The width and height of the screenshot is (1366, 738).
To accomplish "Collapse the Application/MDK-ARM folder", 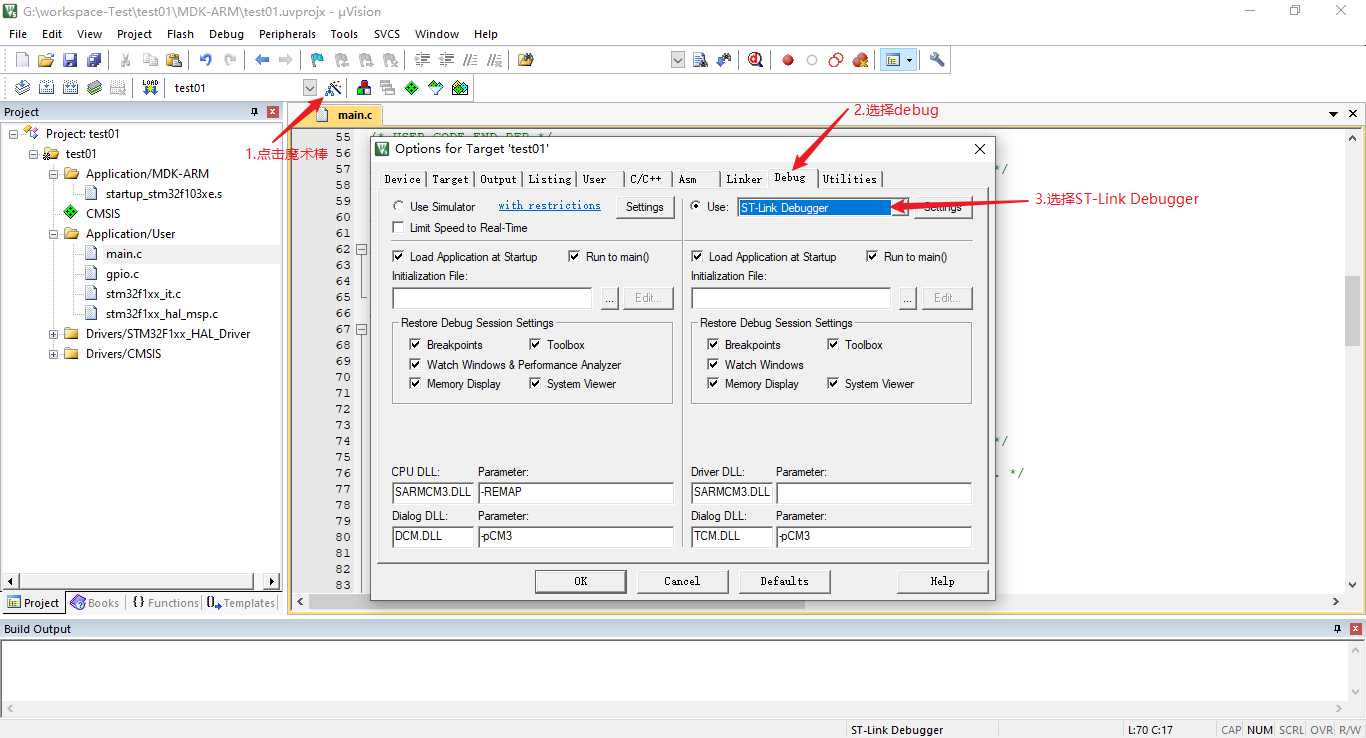I will [x=53, y=174].
